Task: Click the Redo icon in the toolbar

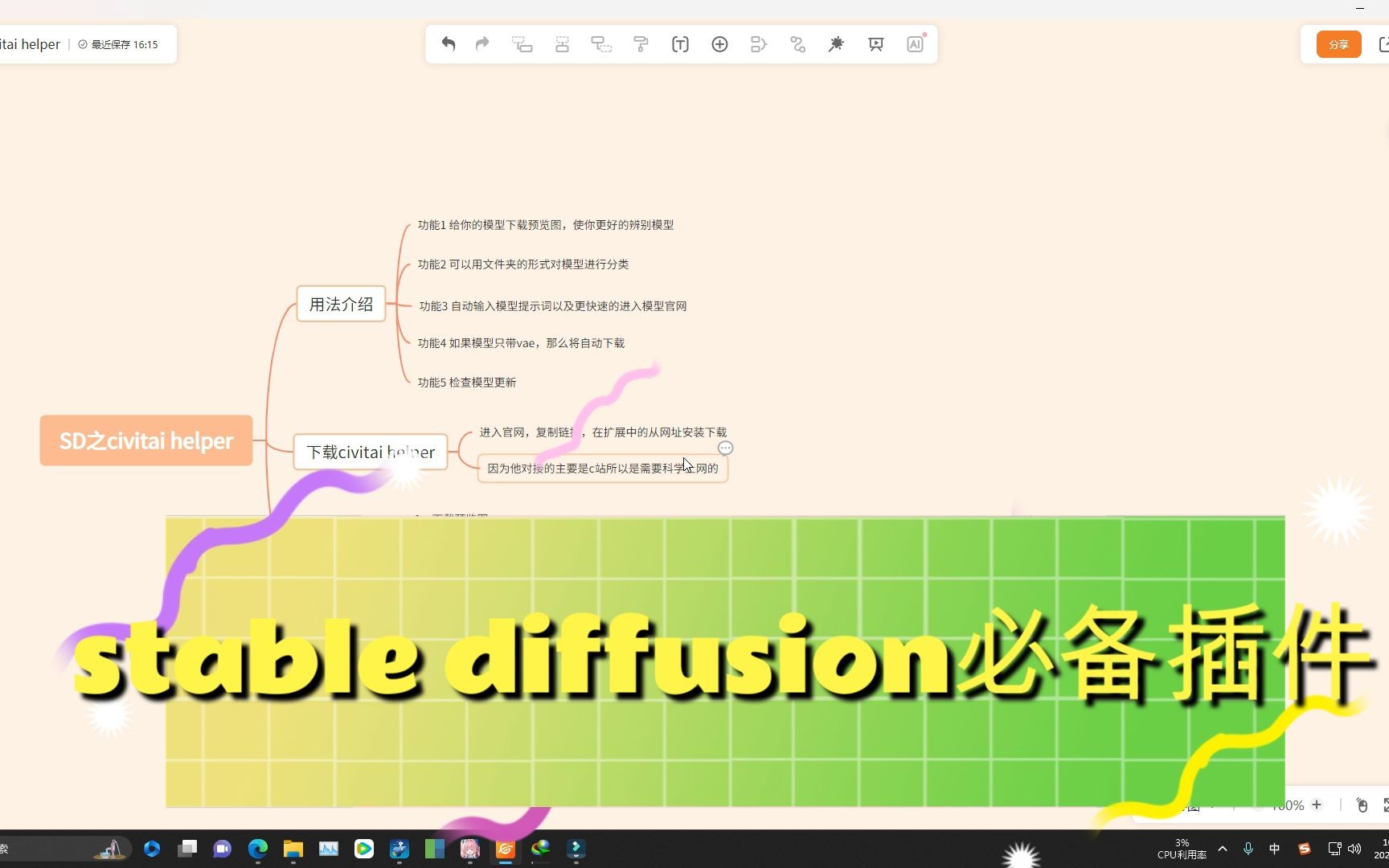Action: click(481, 44)
